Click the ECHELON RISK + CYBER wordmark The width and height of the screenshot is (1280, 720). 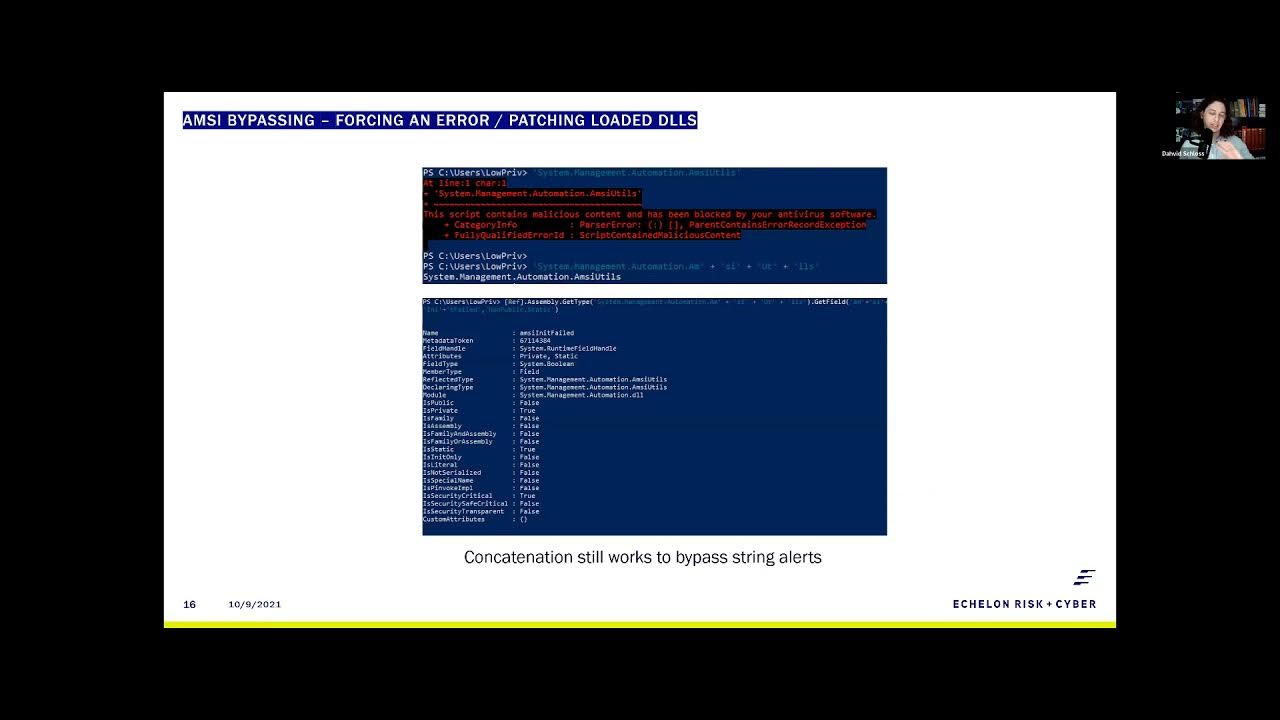tap(1024, 604)
